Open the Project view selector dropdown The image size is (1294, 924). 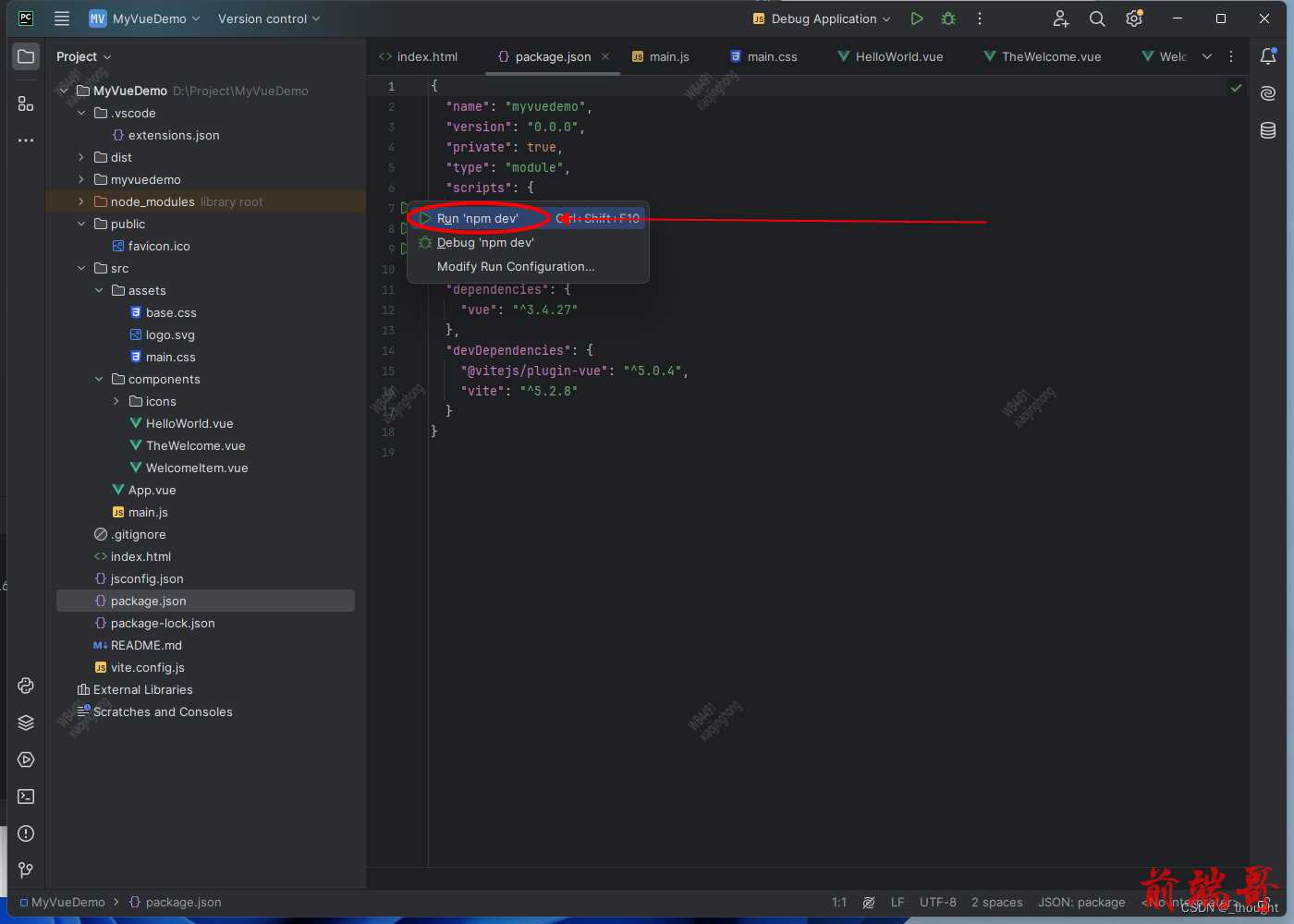83,56
